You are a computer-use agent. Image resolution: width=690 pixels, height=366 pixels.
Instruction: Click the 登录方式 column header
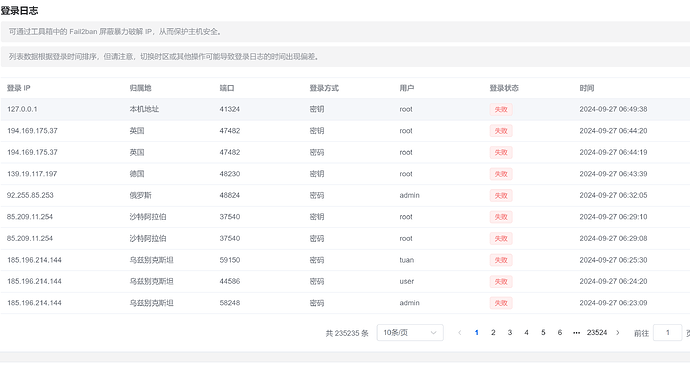(x=324, y=88)
